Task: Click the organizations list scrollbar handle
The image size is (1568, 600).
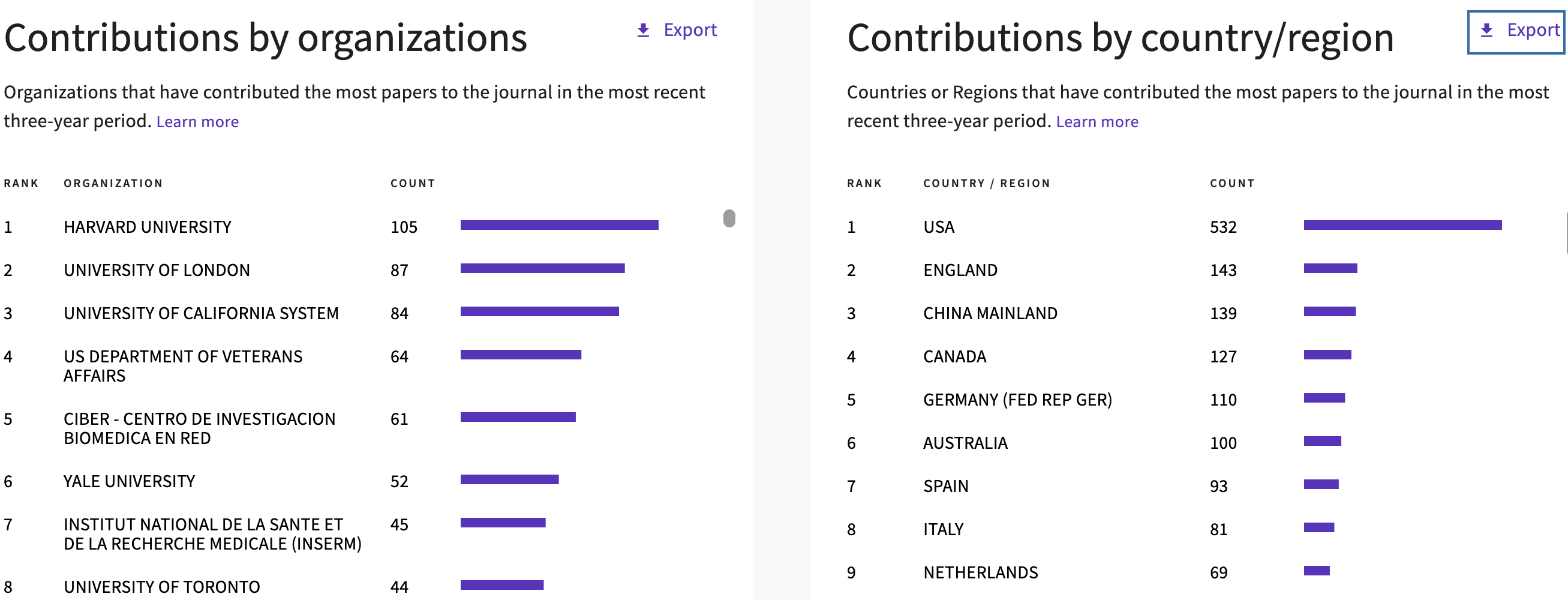Action: (729, 218)
